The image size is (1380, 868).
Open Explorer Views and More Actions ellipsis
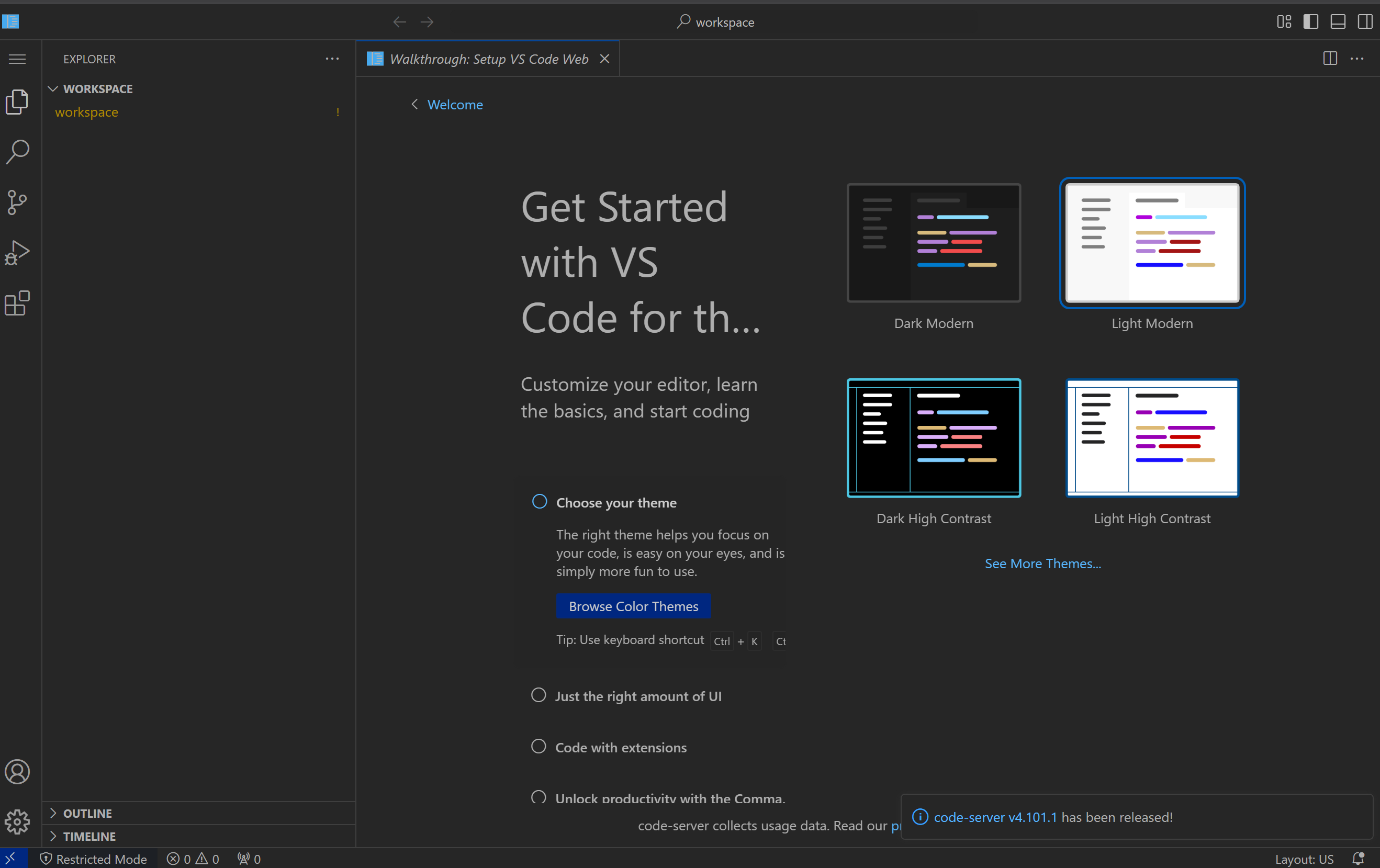332,59
